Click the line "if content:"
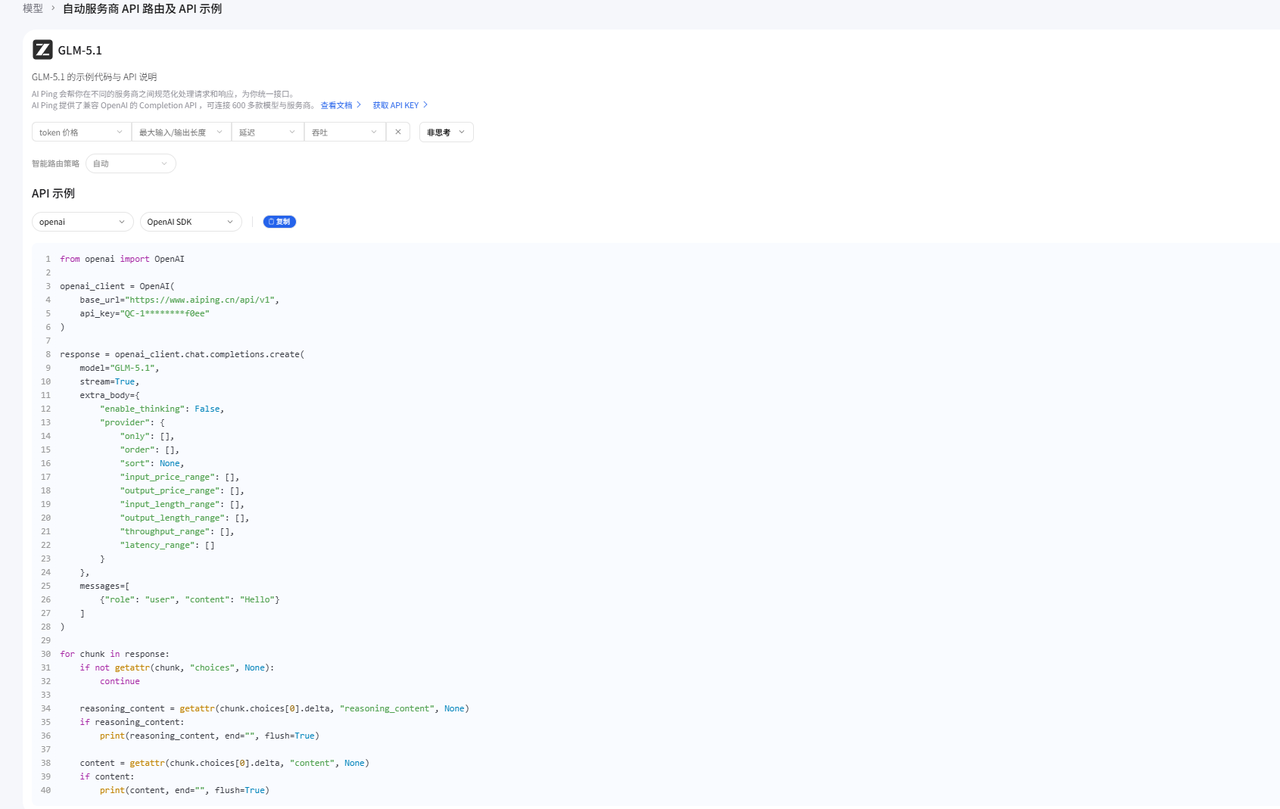This screenshot has height=809, width=1280. tap(107, 777)
